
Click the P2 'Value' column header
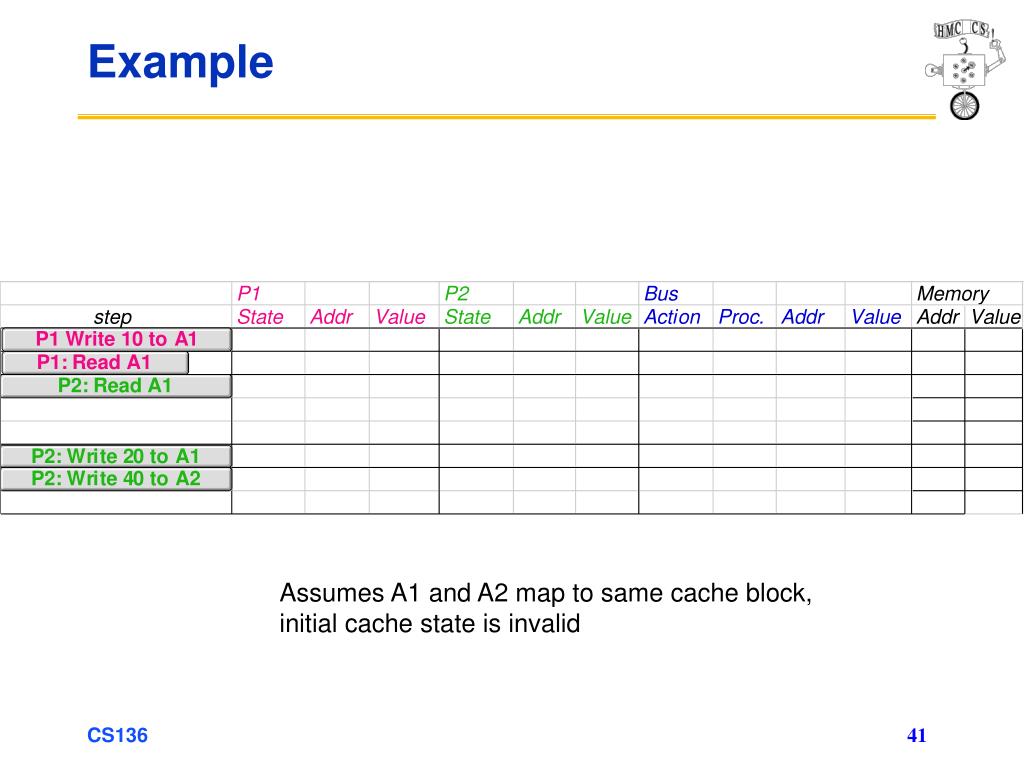pos(607,317)
